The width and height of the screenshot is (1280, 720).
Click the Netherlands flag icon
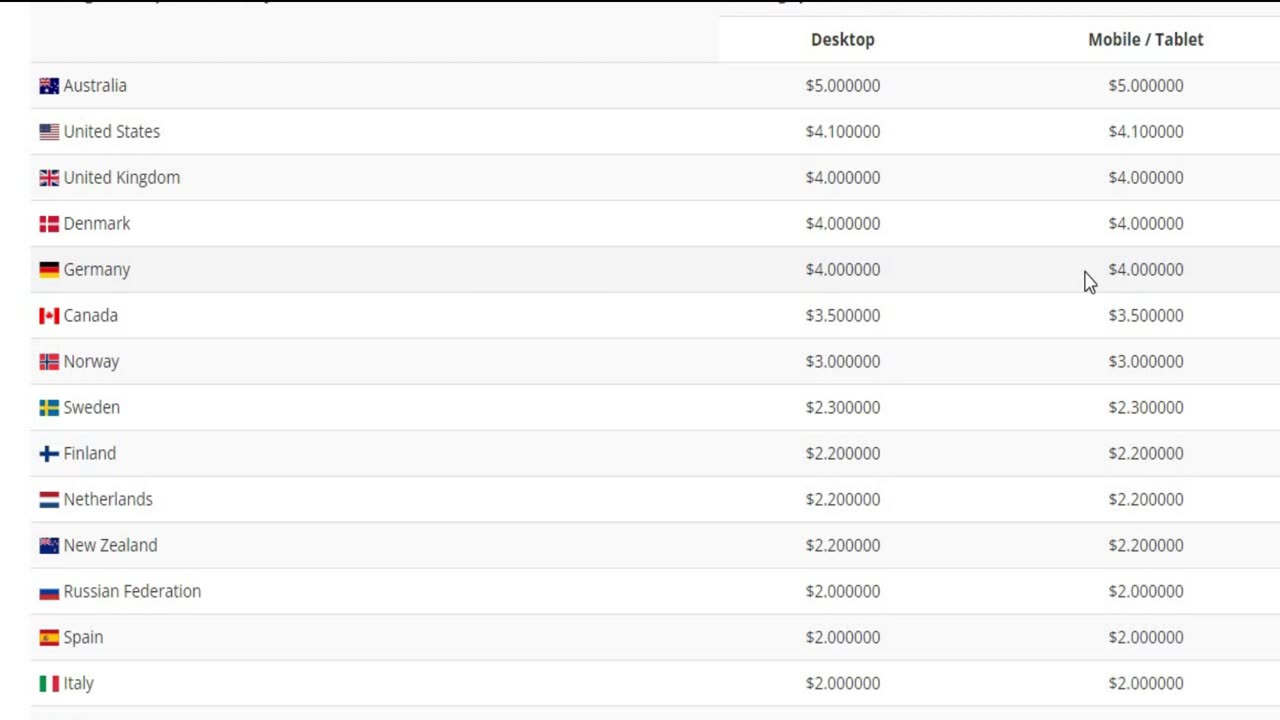pos(49,500)
